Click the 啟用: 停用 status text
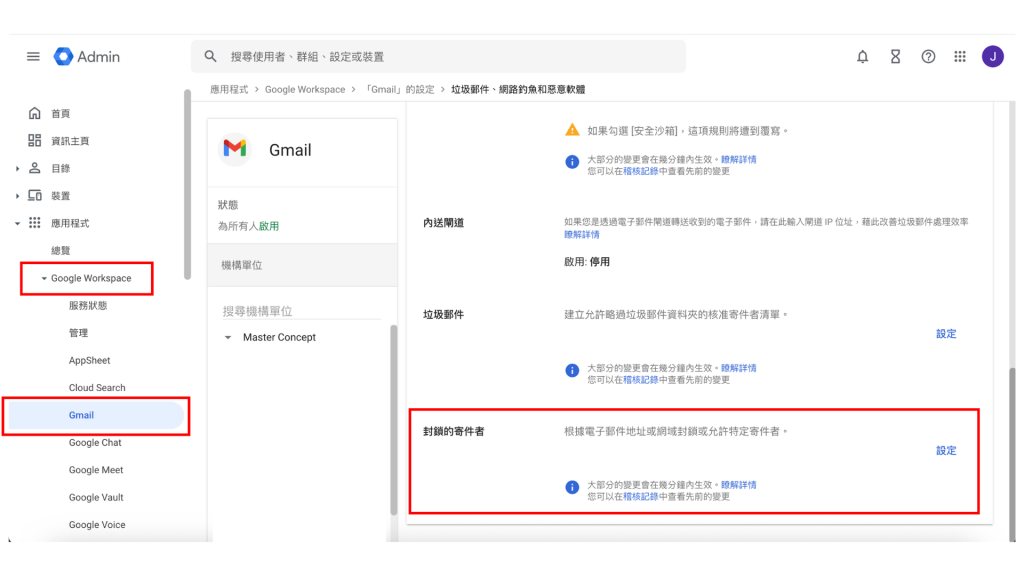This screenshot has height=576, width=1024. 587,262
